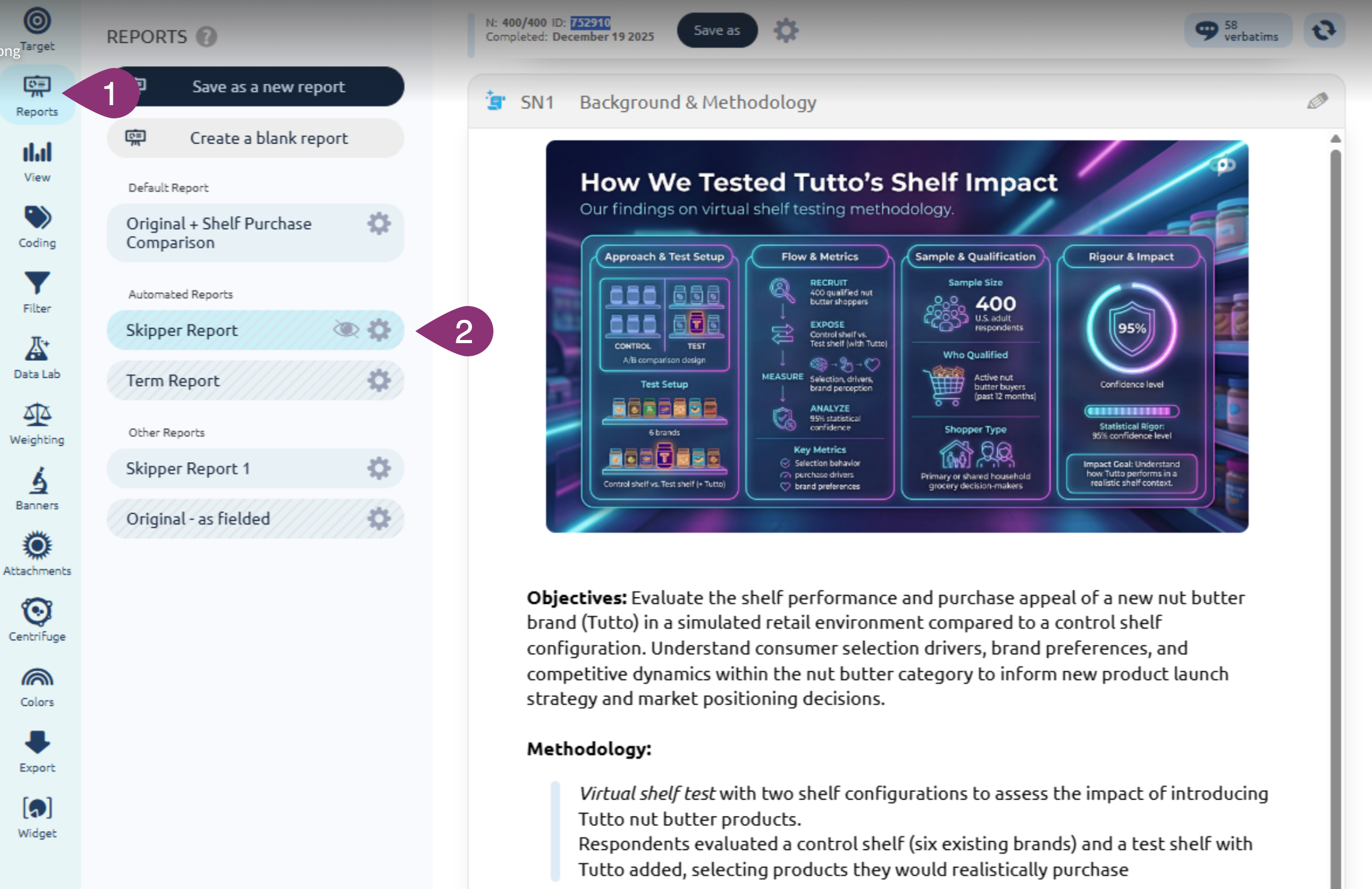This screenshot has height=889, width=1372.
Task: Open the Reports sidebar icon
Action: pyautogui.click(x=37, y=96)
